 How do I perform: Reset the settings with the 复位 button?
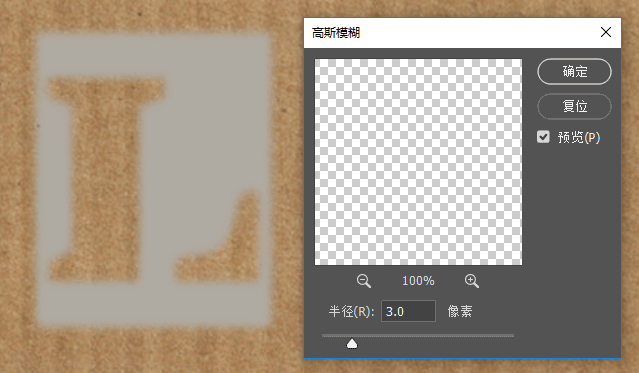[574, 106]
